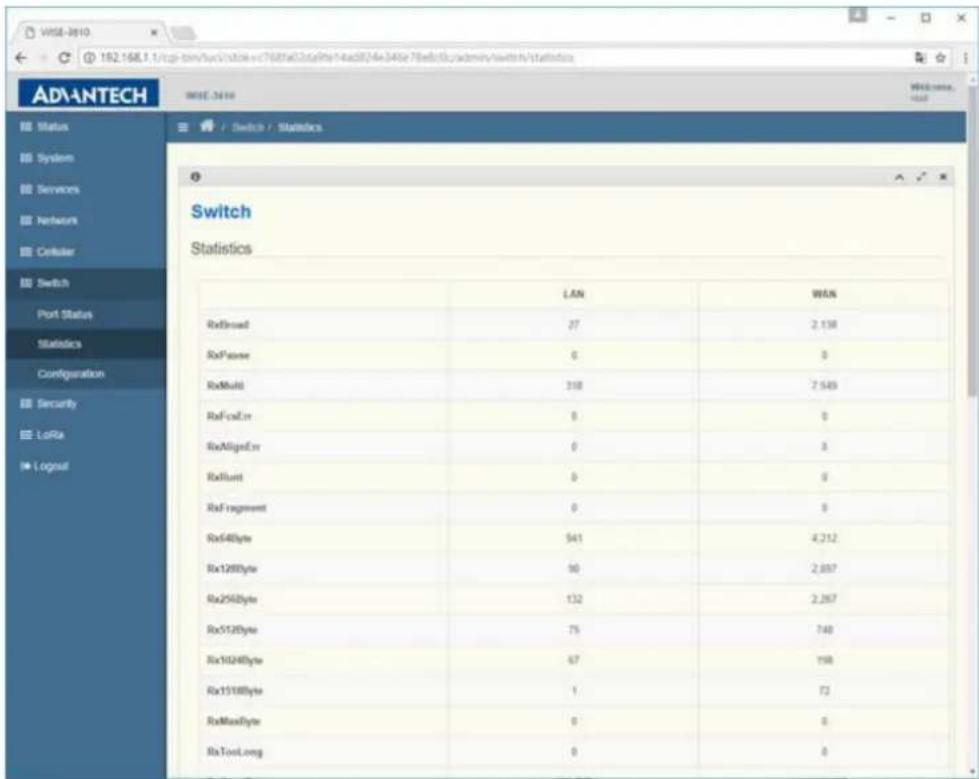
Task: Open the Status menu in sidebar
Action: pyautogui.click(x=44, y=127)
